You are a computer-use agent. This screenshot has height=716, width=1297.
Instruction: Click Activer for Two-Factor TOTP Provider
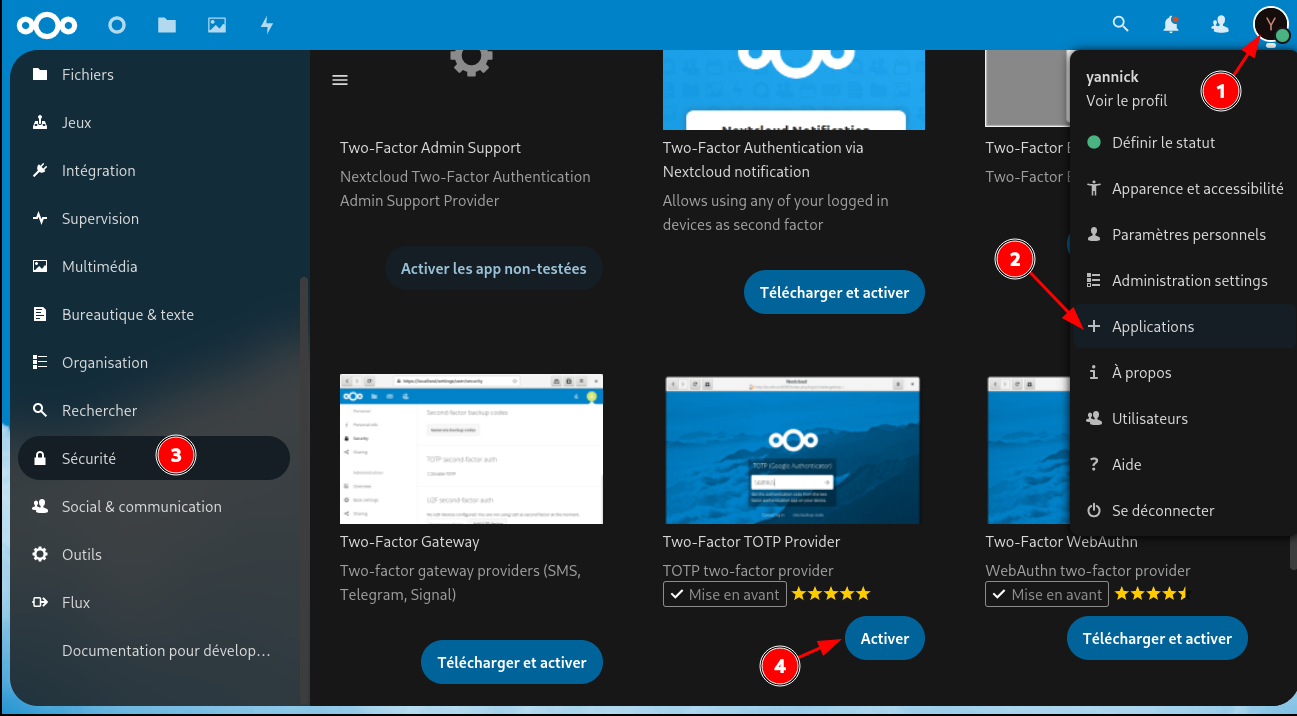(x=884, y=638)
